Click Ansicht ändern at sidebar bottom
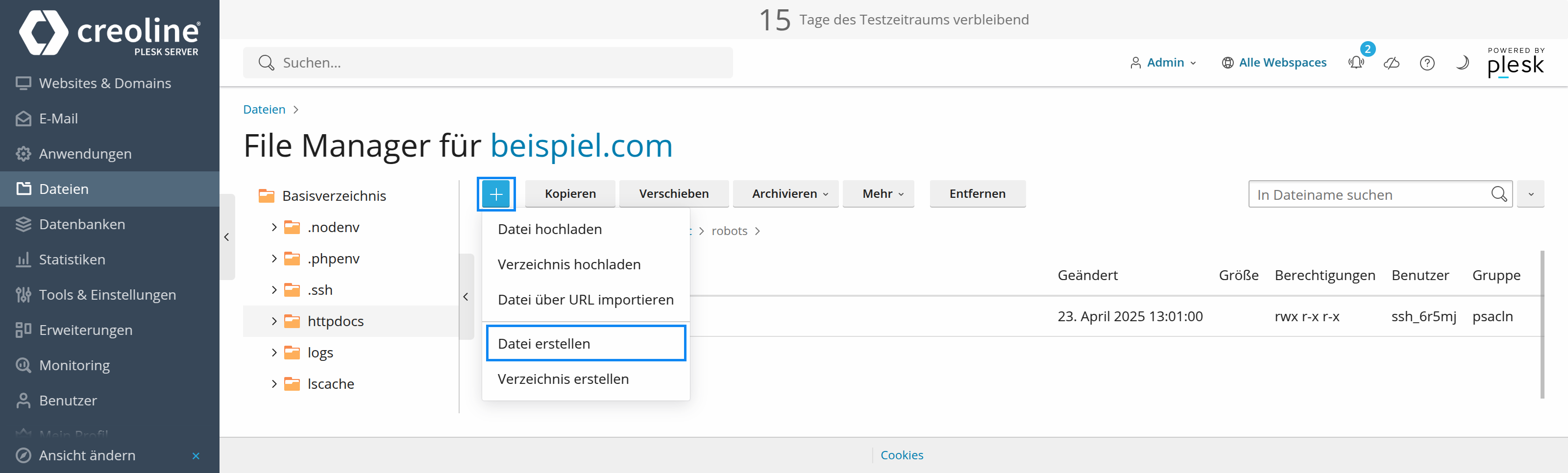The image size is (1568, 473). pyautogui.click(x=87, y=455)
